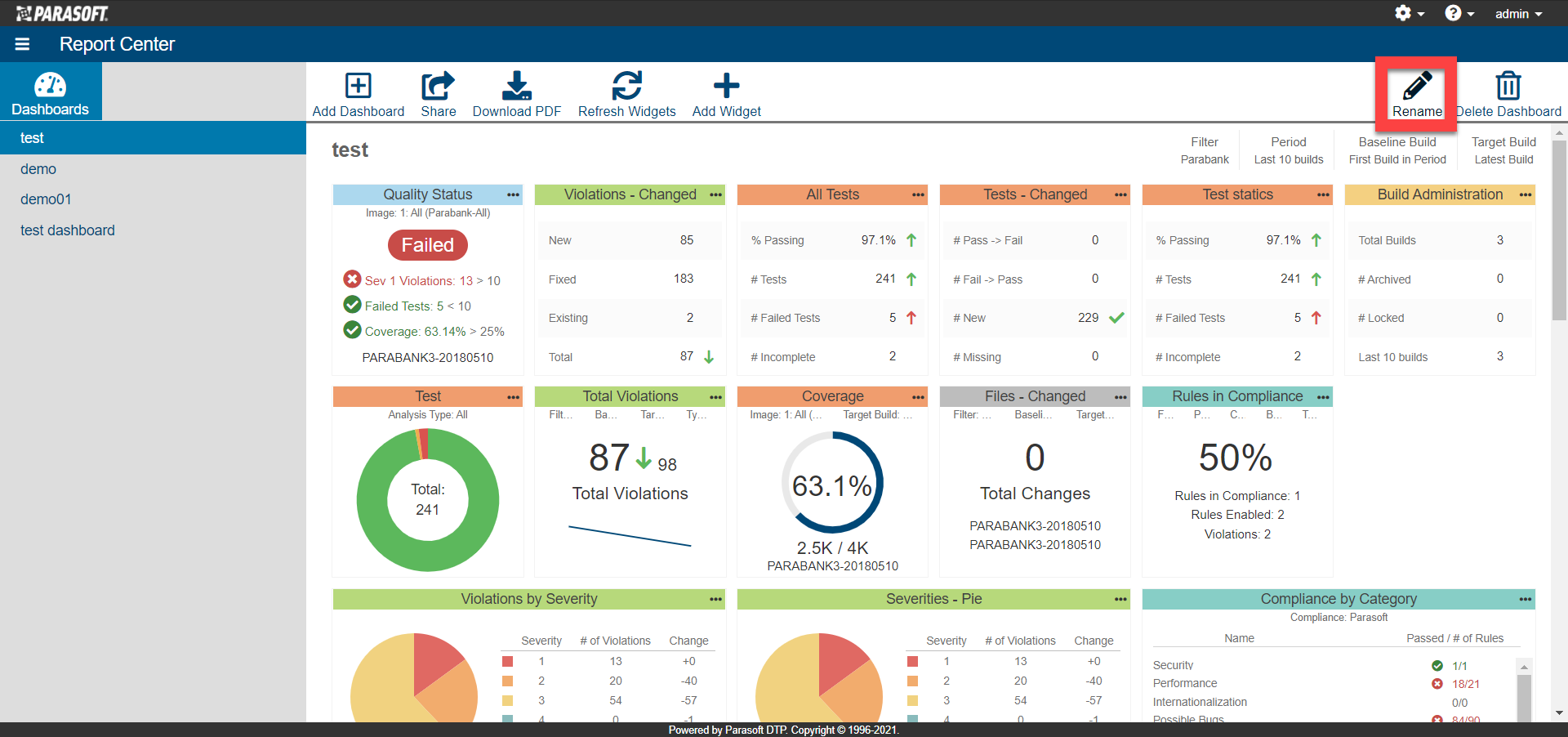This screenshot has height=737, width=1568.
Task: Click the 87 Total Violations number
Action: pos(609,458)
